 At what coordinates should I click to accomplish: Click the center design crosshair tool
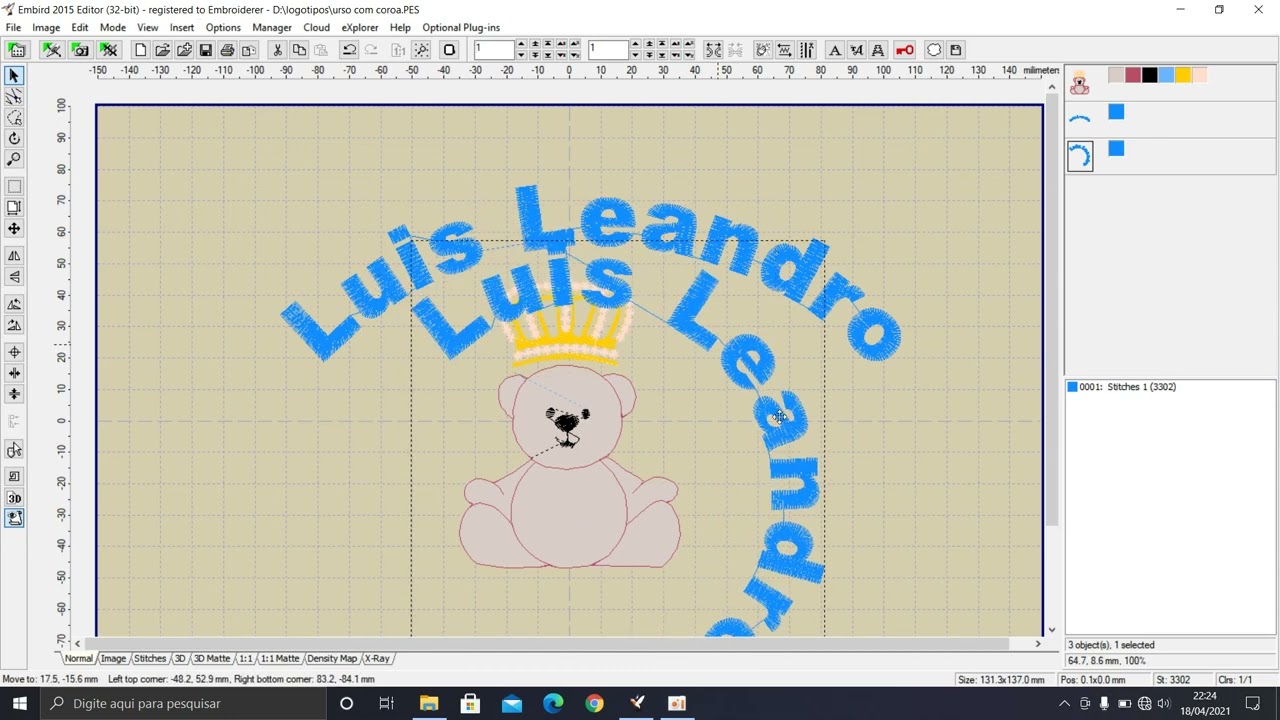(14, 352)
